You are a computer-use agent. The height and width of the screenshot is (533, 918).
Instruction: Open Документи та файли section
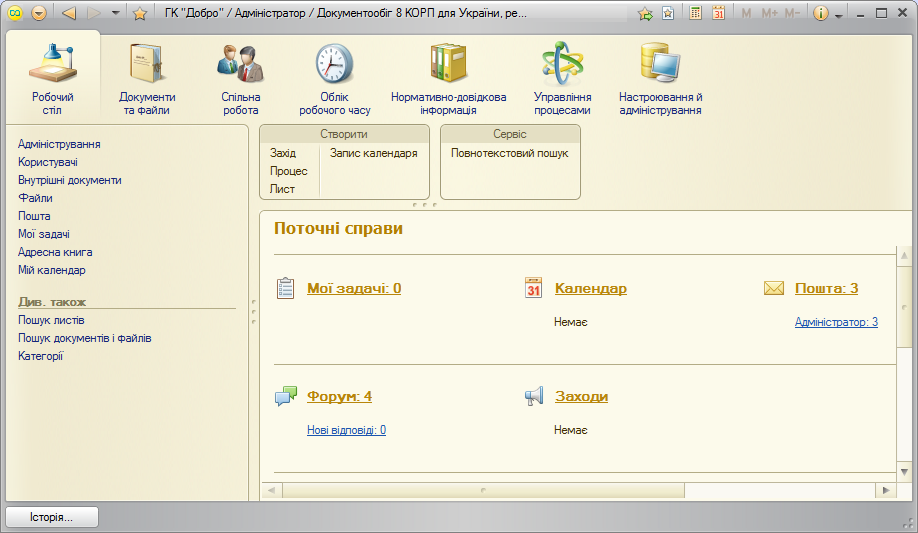coord(147,78)
